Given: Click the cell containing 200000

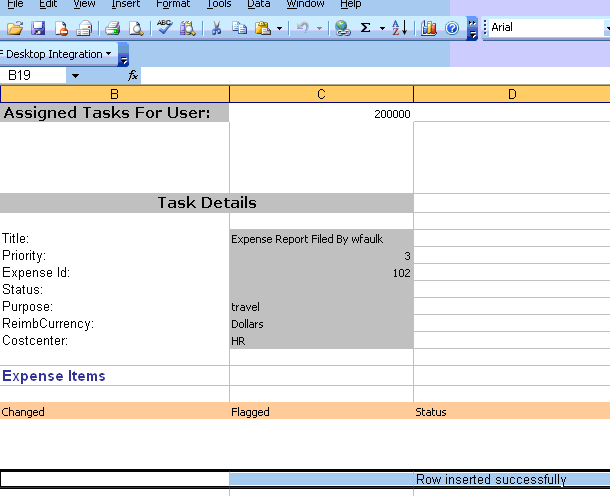Looking at the screenshot, I should [x=321, y=113].
